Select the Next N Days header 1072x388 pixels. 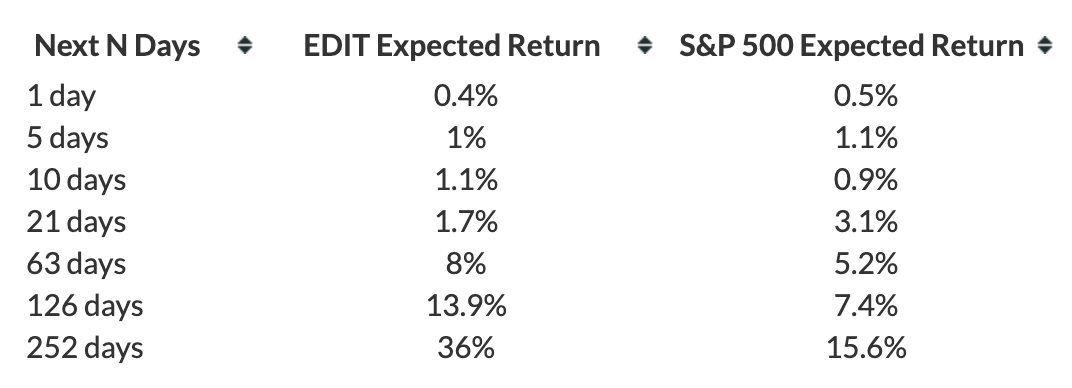(117, 46)
